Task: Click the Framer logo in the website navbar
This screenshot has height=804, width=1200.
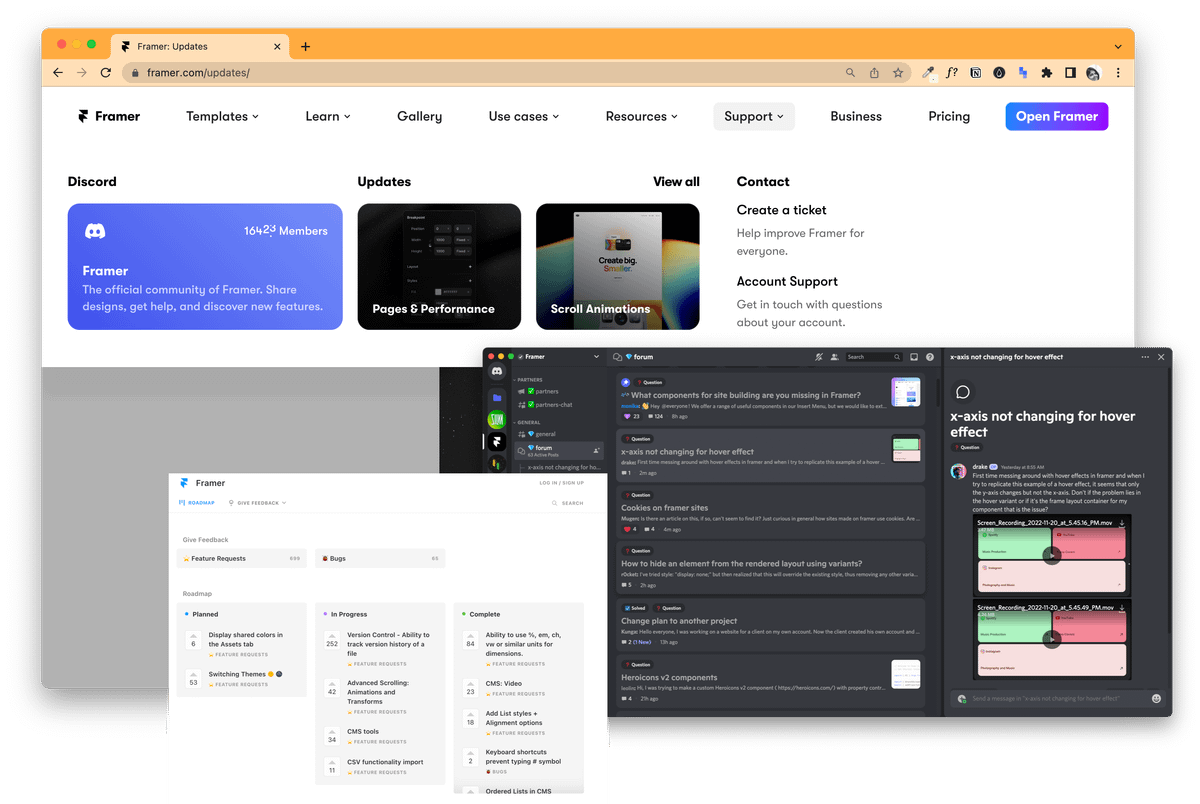Action: (109, 116)
